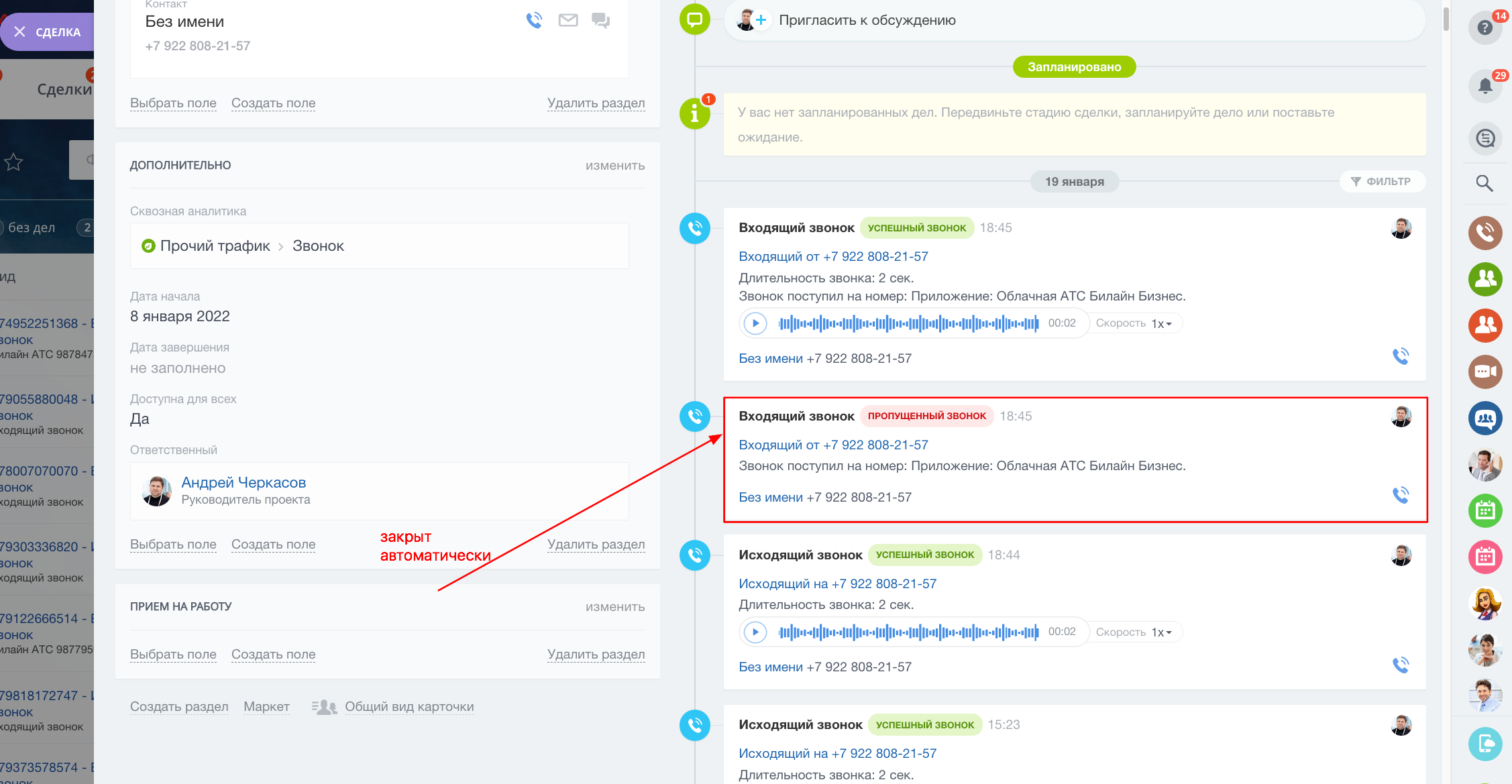Click the contact phone call icon

534,20
